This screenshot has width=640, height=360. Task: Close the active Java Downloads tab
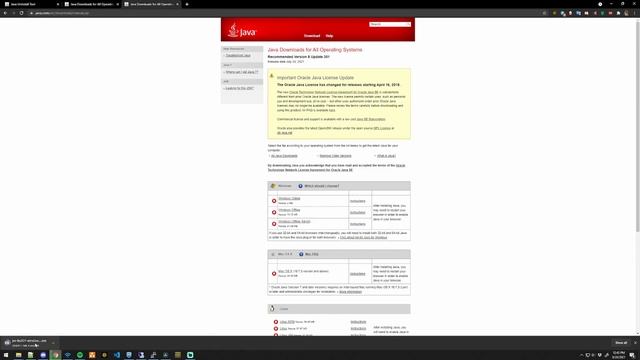point(178,4)
